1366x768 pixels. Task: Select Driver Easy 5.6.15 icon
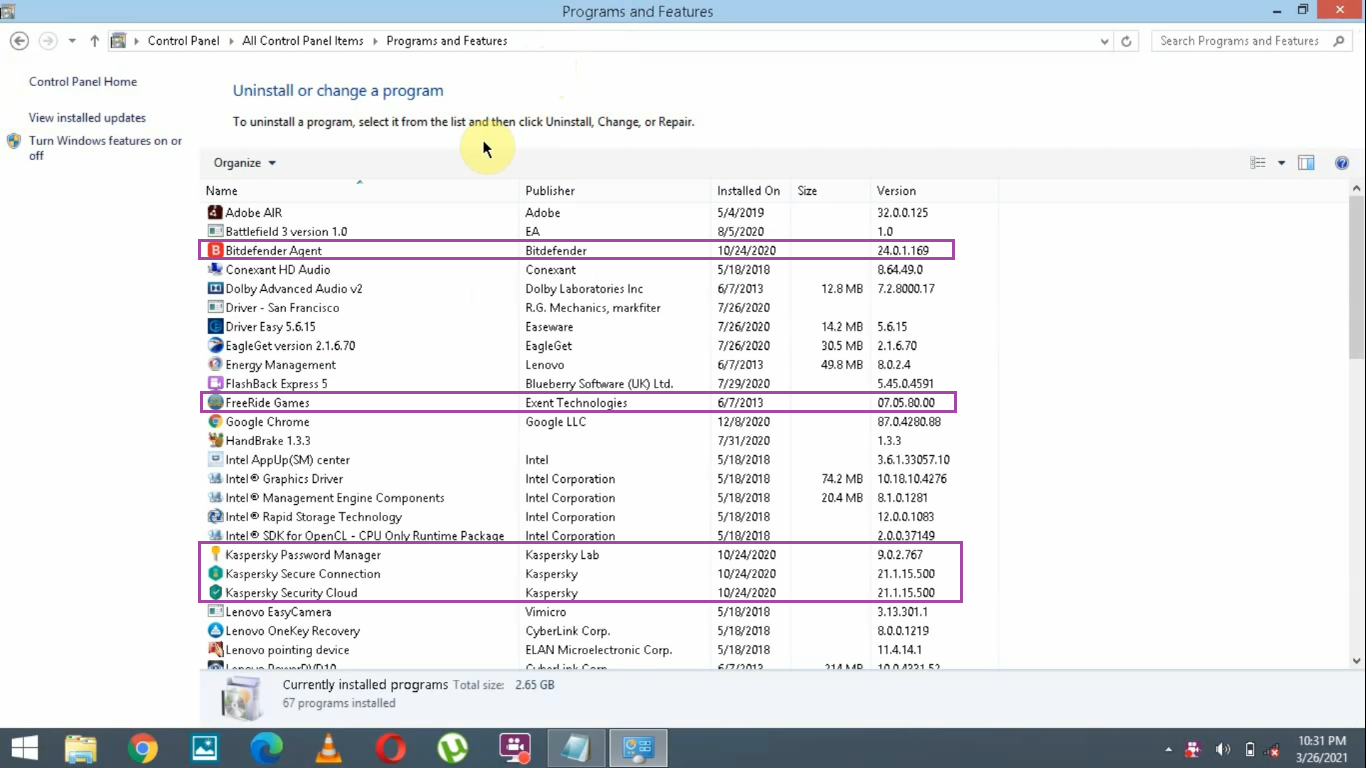(x=215, y=327)
